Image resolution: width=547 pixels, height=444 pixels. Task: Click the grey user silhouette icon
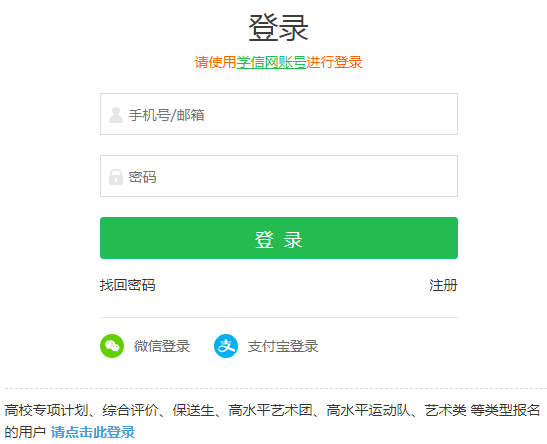(116, 115)
